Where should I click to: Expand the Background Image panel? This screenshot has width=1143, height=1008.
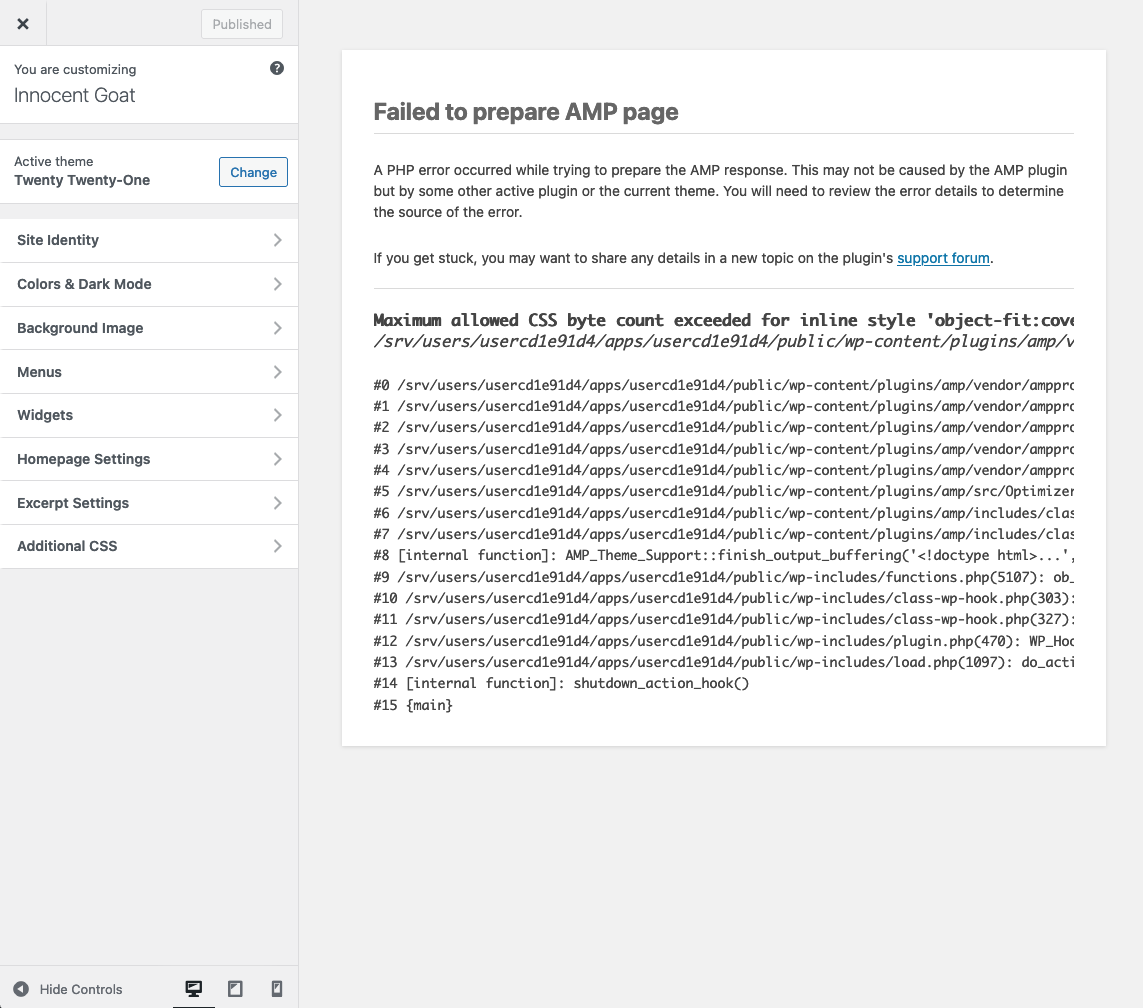(149, 328)
